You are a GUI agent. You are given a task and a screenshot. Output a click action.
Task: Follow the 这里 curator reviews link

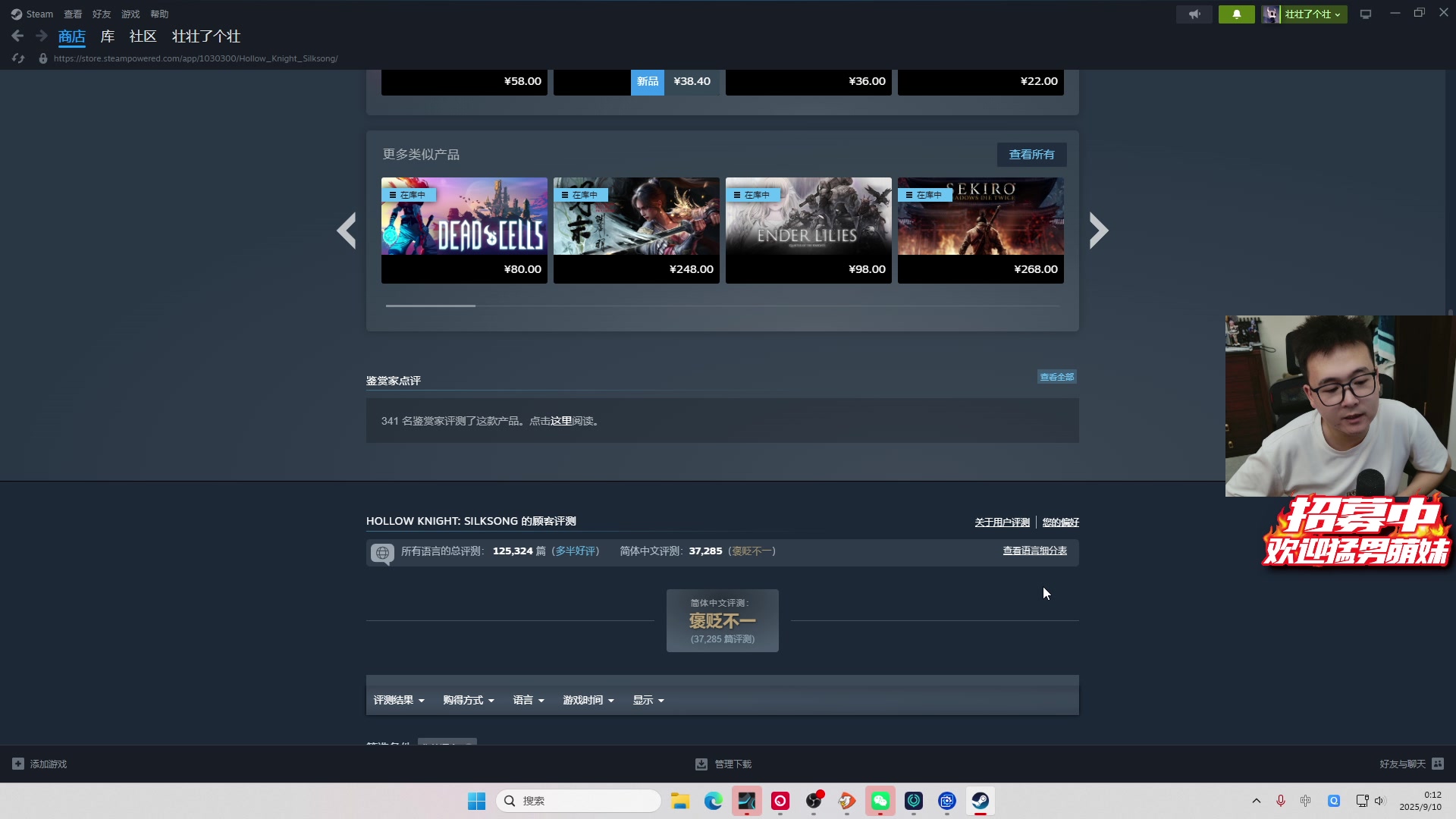(x=561, y=421)
